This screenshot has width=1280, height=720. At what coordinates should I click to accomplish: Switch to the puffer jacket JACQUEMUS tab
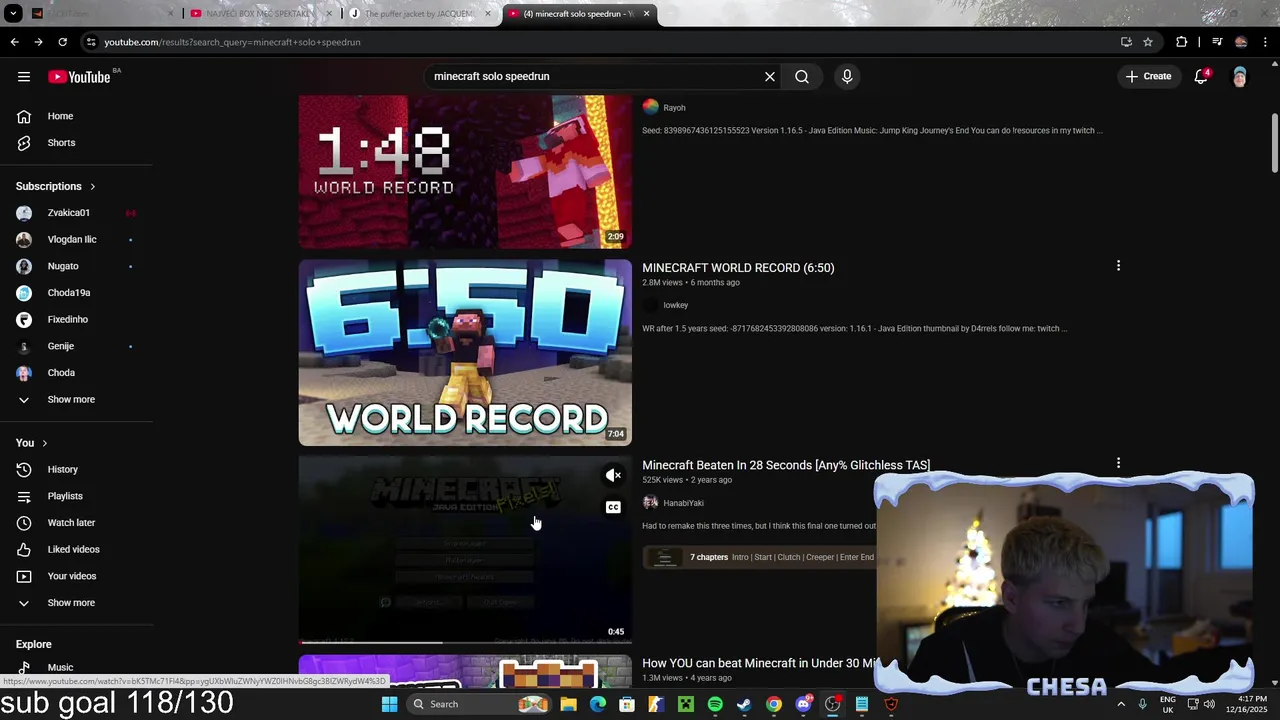418,14
